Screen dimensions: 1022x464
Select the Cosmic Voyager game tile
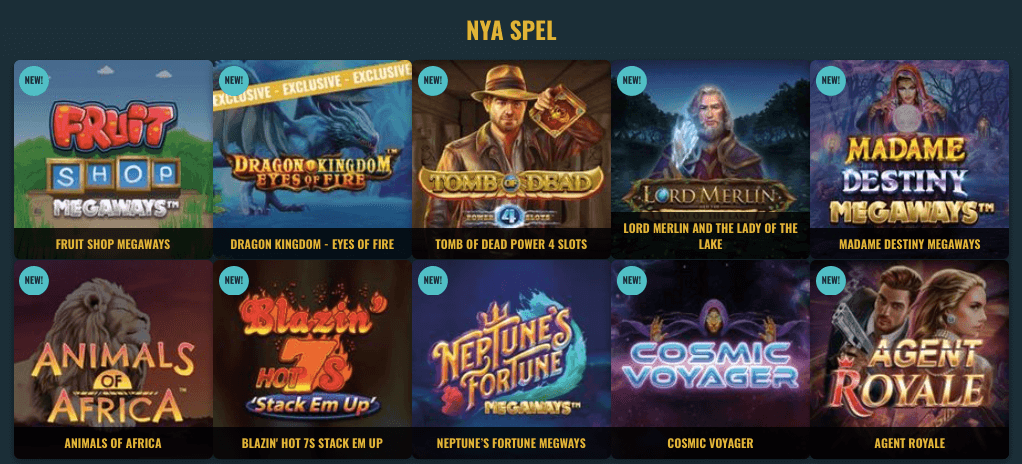[x=710, y=359]
